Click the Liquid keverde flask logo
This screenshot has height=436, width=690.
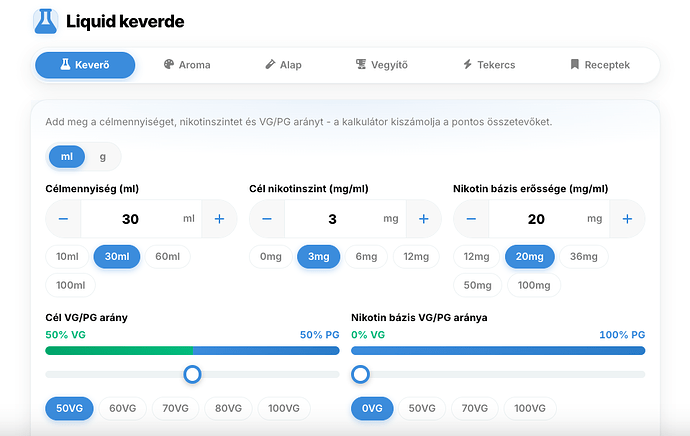[x=45, y=21]
